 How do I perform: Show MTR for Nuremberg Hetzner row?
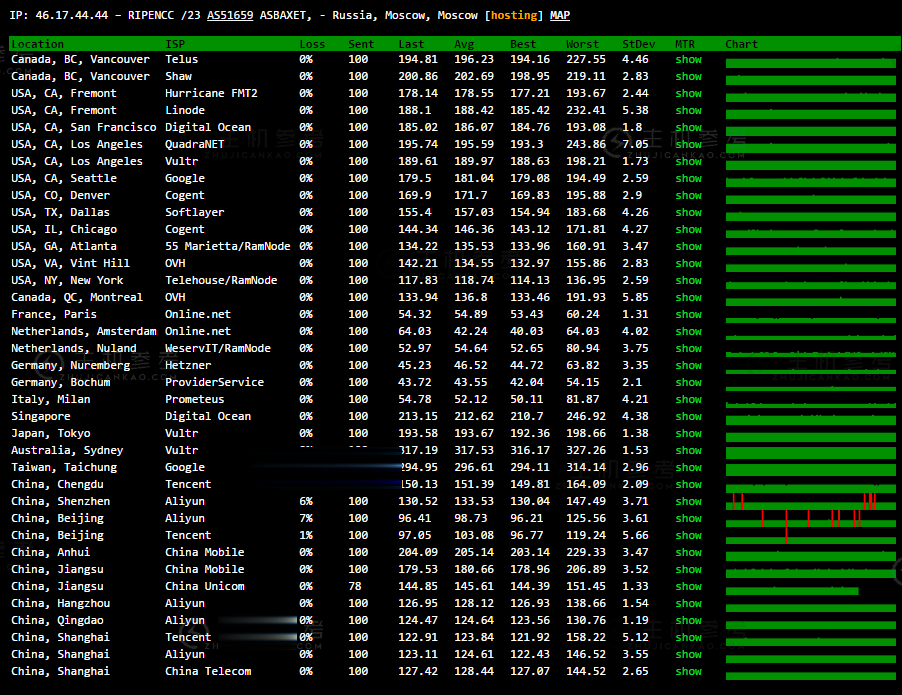[689, 365]
